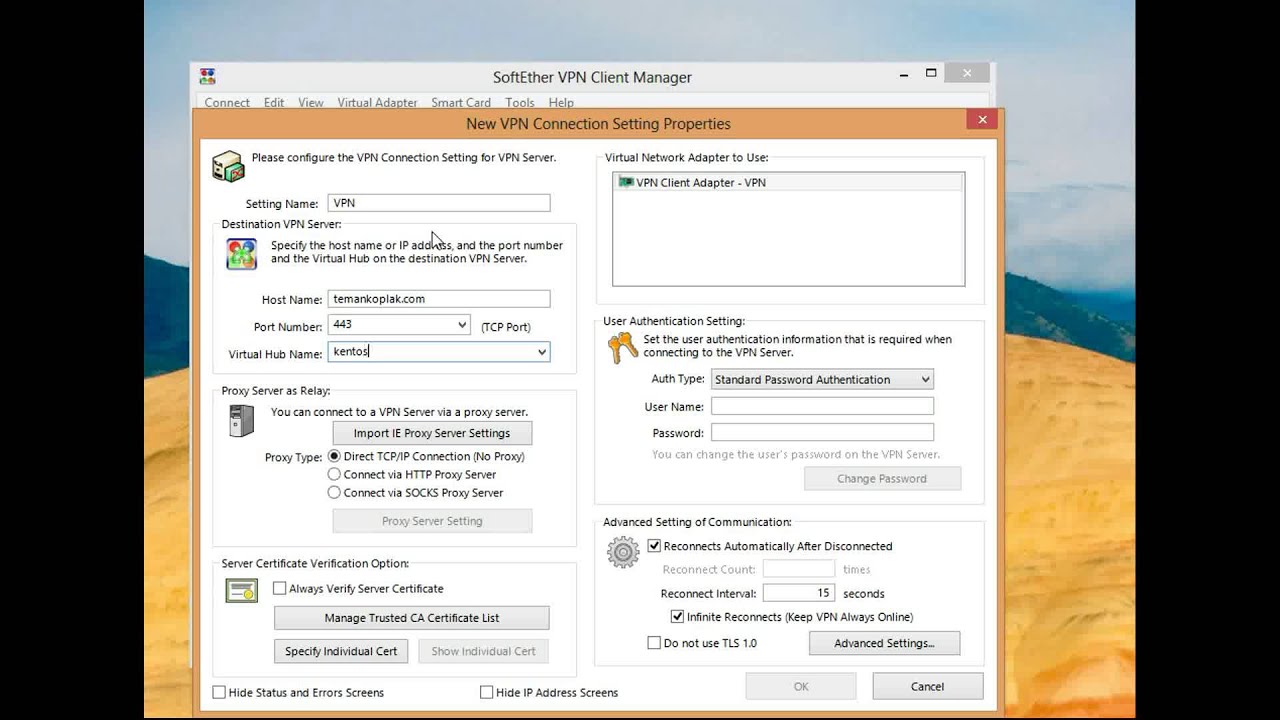Toggle Reconnects Automatically After Disconnected
Viewport: 1280px width, 720px height.
pos(654,546)
